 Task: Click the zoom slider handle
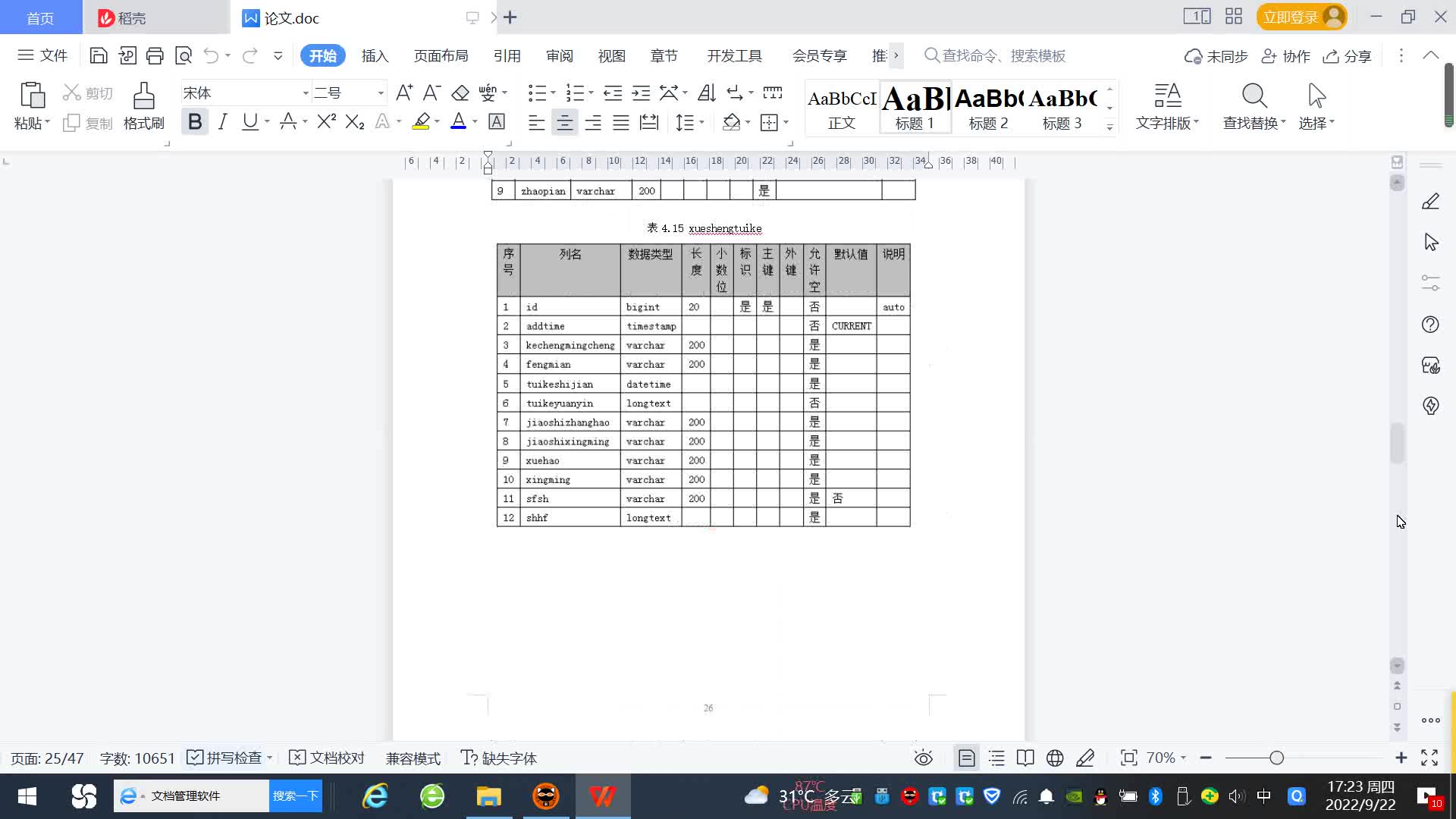1276,758
